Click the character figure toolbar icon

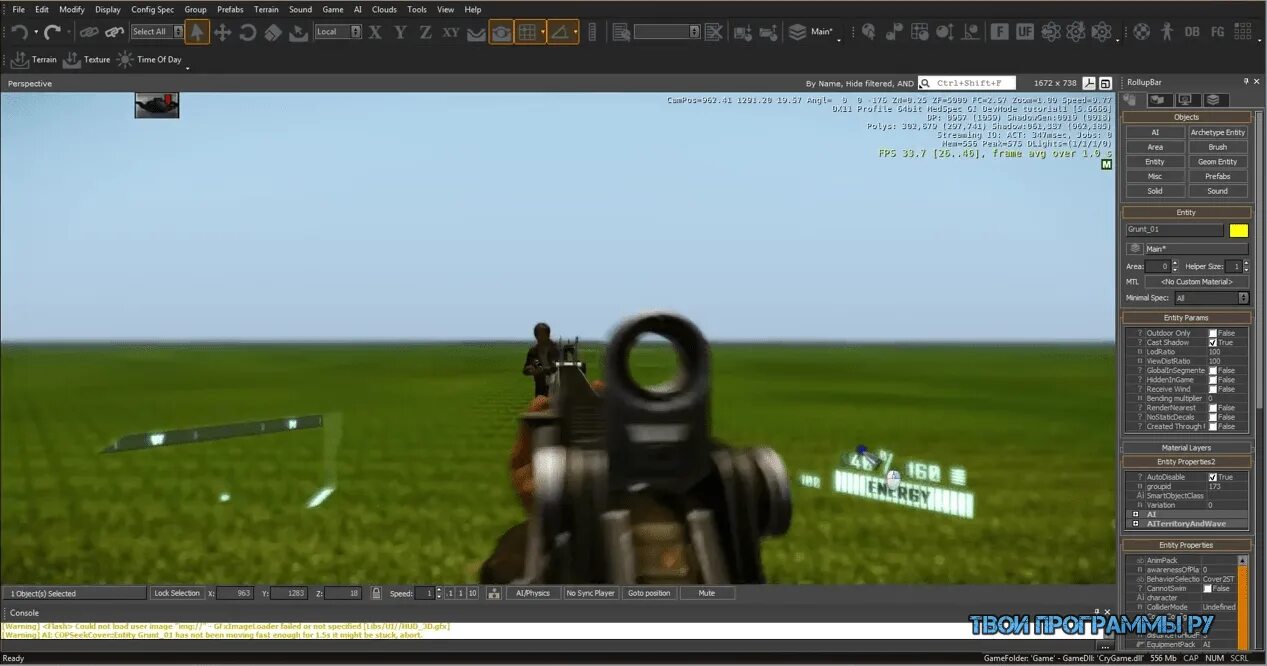pyautogui.click(x=1166, y=32)
